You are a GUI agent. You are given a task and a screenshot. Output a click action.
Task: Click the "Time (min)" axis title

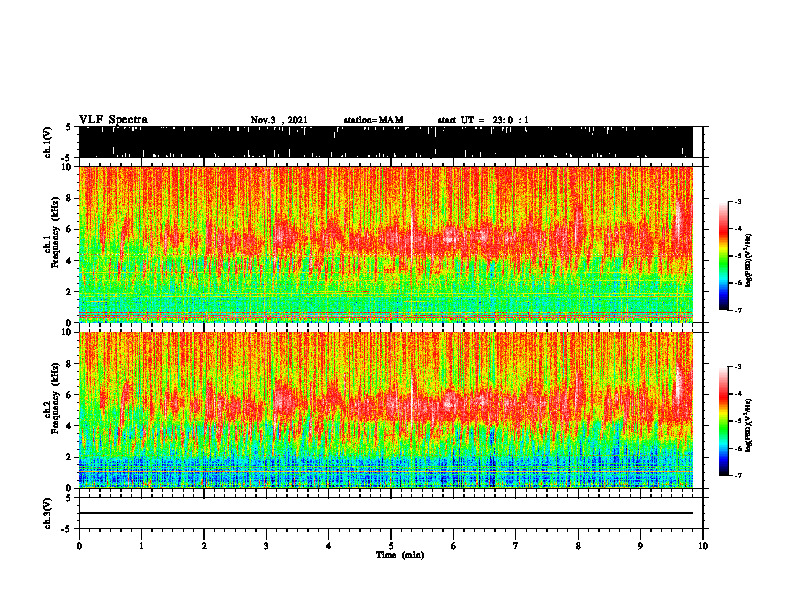coord(400,555)
